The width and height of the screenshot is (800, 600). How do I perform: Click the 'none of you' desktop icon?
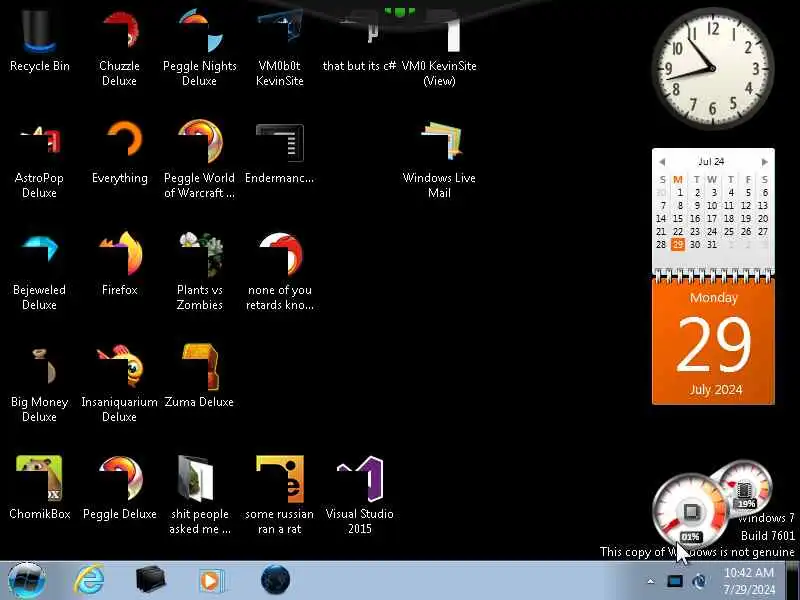pyautogui.click(x=280, y=270)
